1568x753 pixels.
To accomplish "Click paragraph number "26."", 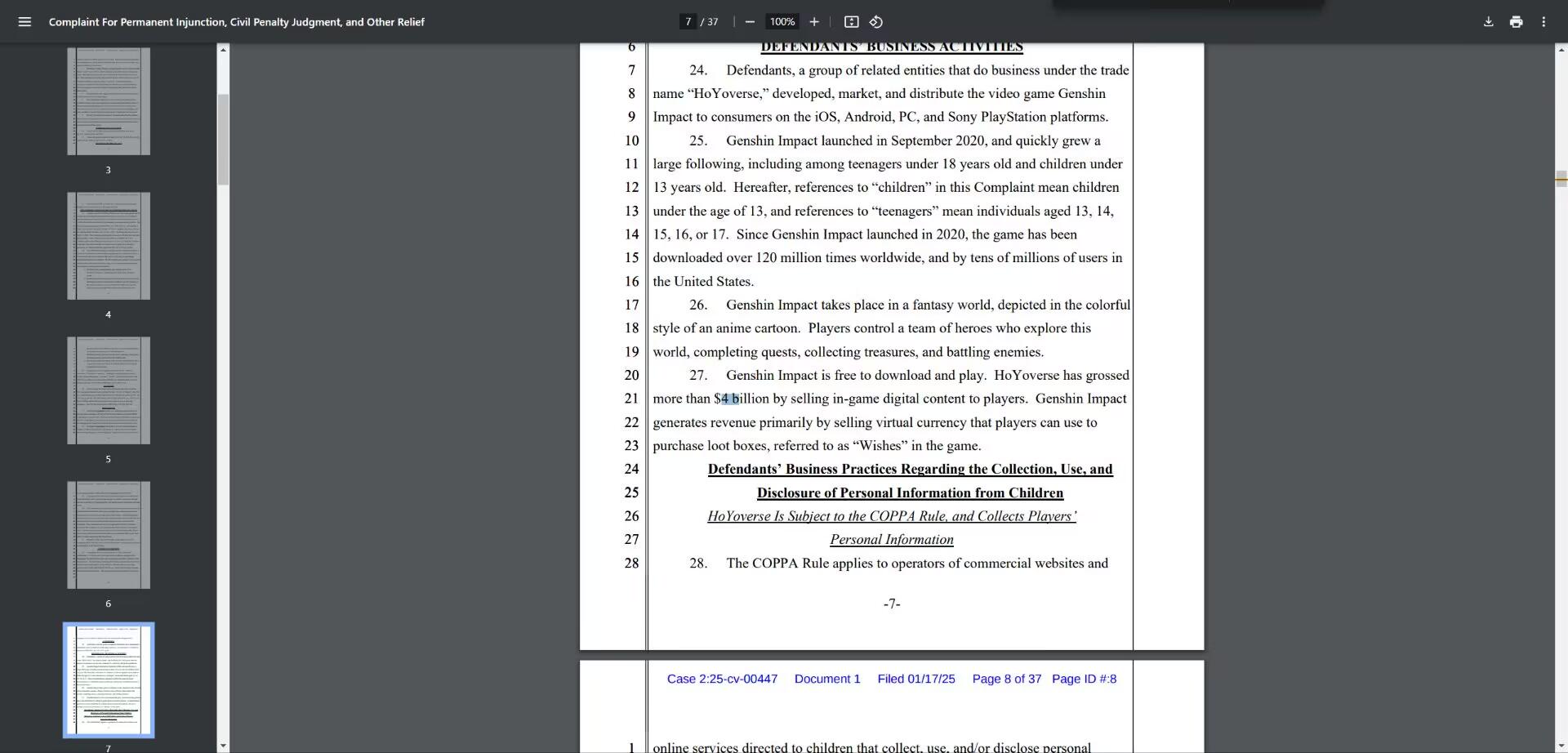I will coord(698,305).
